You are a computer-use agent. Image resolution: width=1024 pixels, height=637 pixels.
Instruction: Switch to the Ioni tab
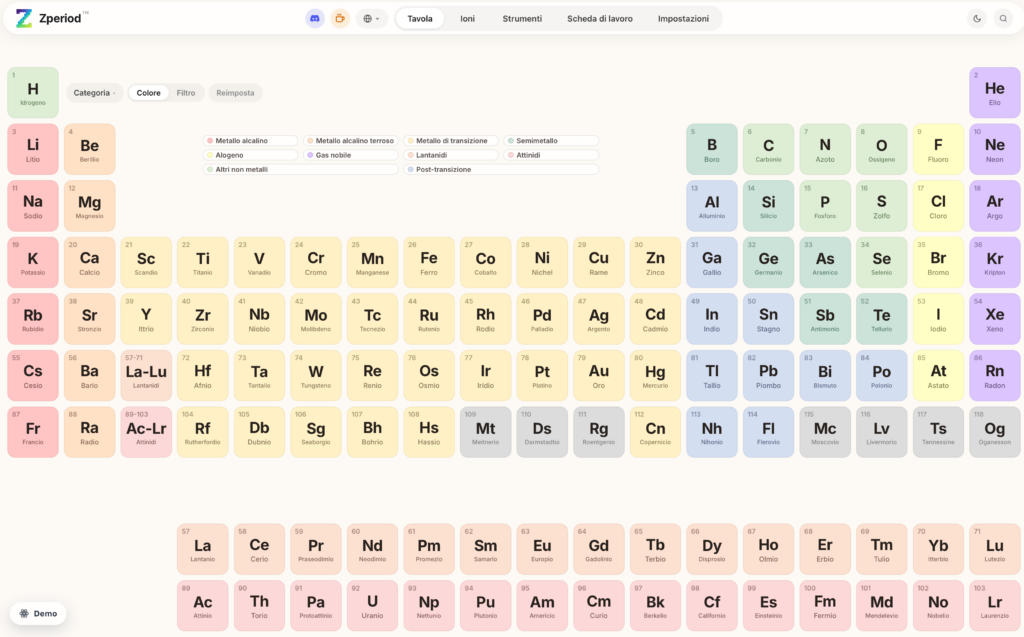468,18
